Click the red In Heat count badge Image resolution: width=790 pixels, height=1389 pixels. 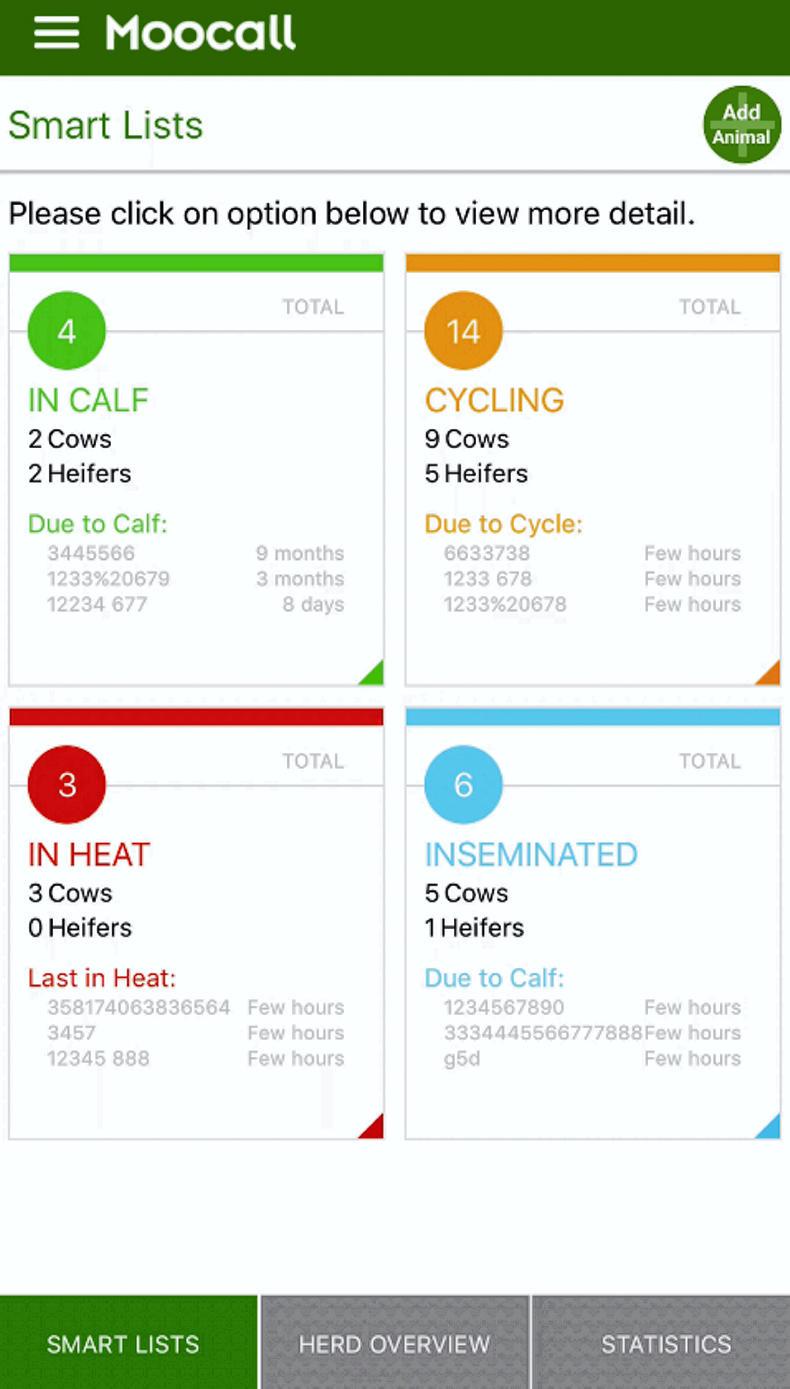pyautogui.click(x=67, y=785)
